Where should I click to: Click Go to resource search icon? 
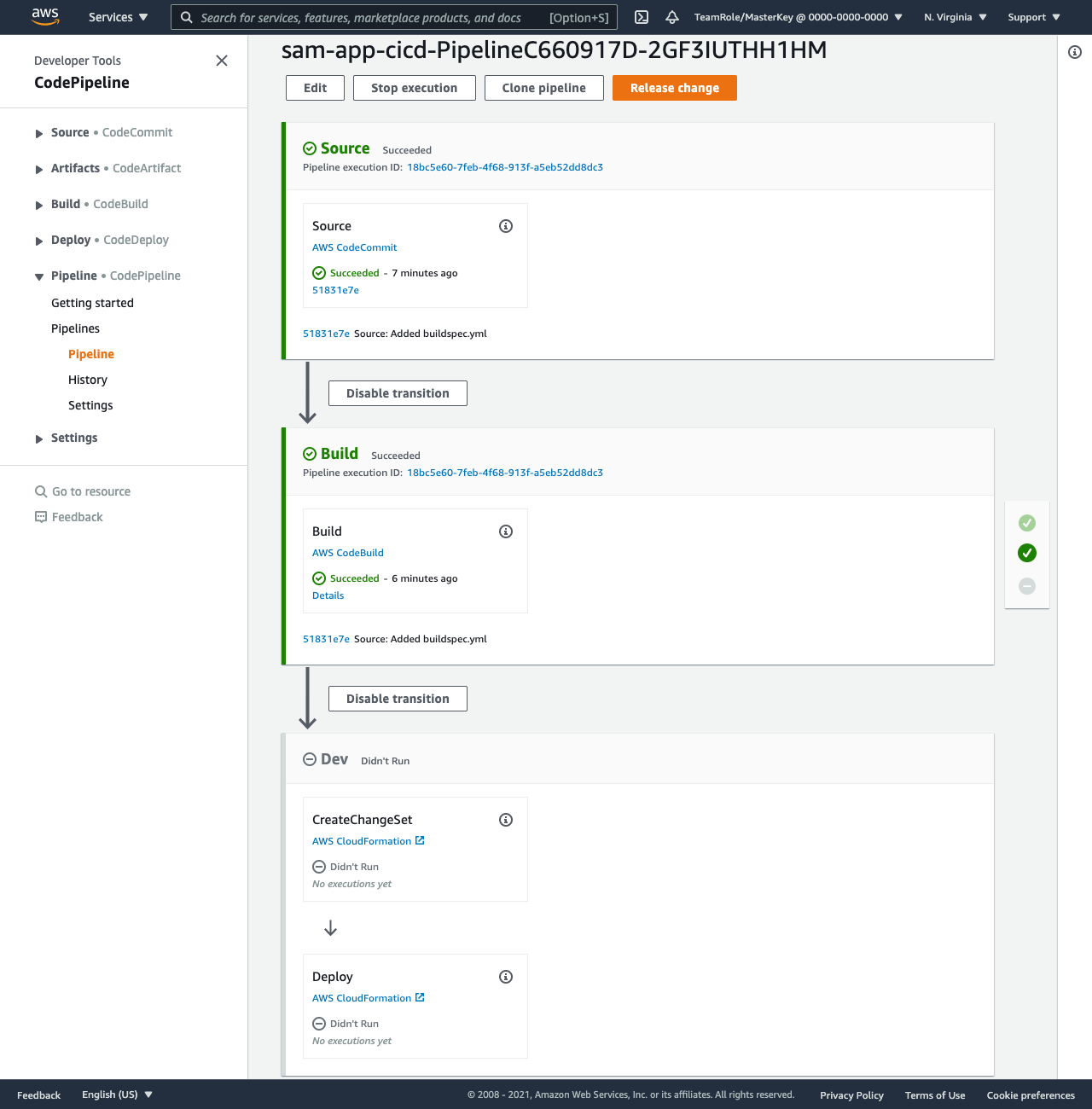(41, 491)
